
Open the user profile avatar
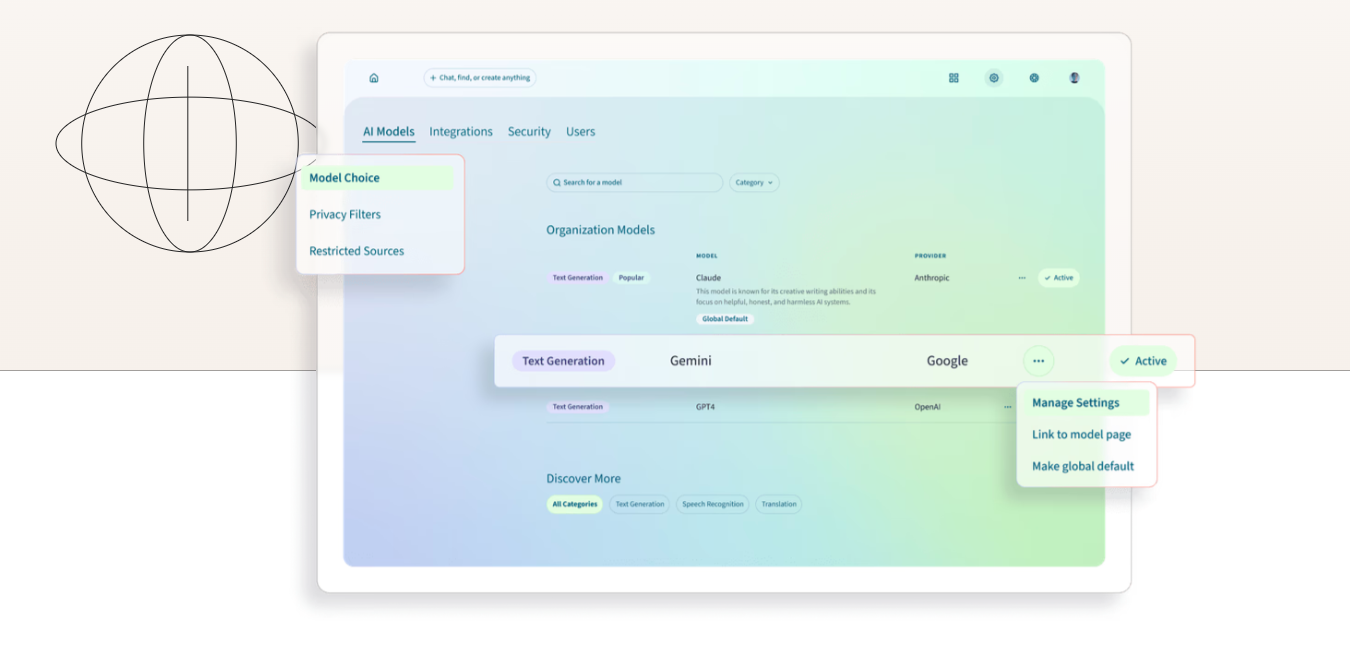pos(1074,78)
